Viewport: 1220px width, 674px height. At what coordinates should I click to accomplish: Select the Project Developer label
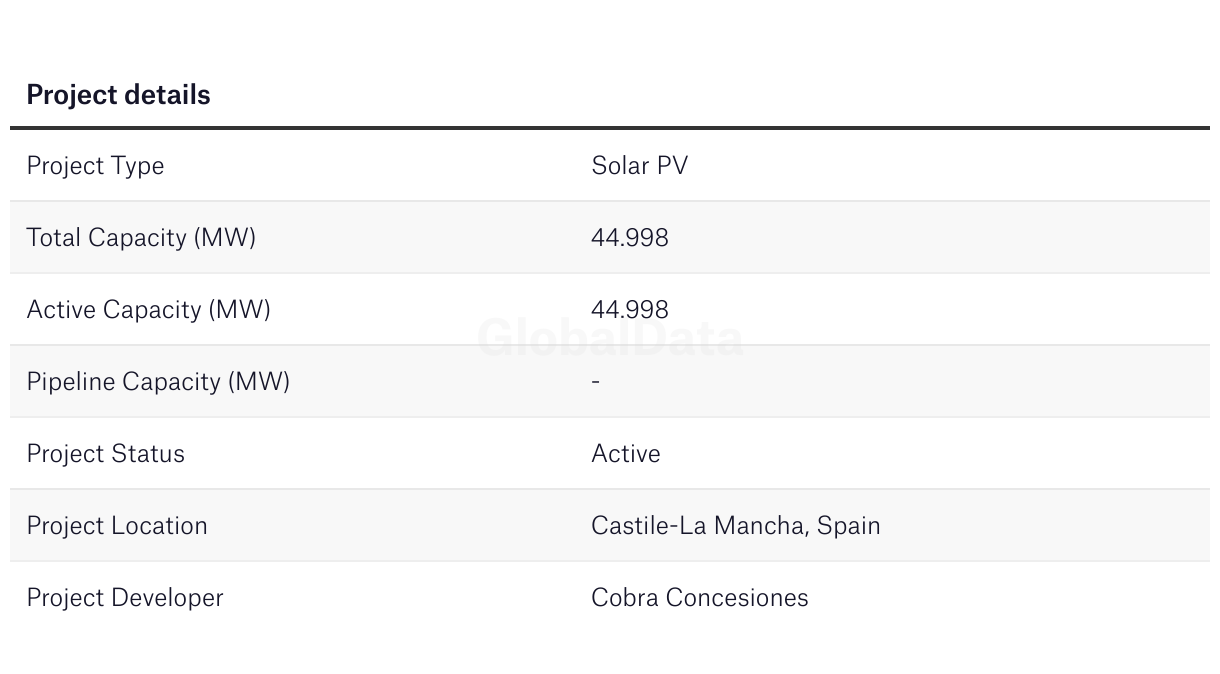click(125, 598)
